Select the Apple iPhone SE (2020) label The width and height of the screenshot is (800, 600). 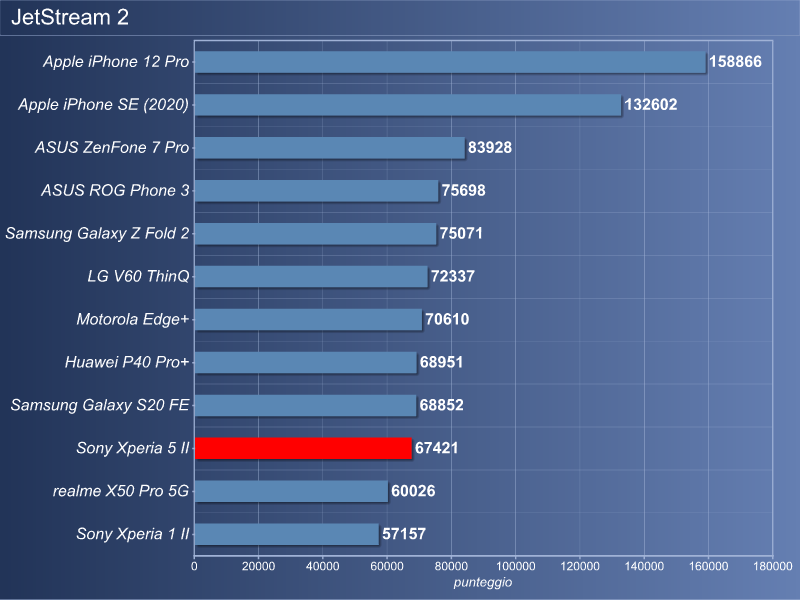[x=104, y=105]
